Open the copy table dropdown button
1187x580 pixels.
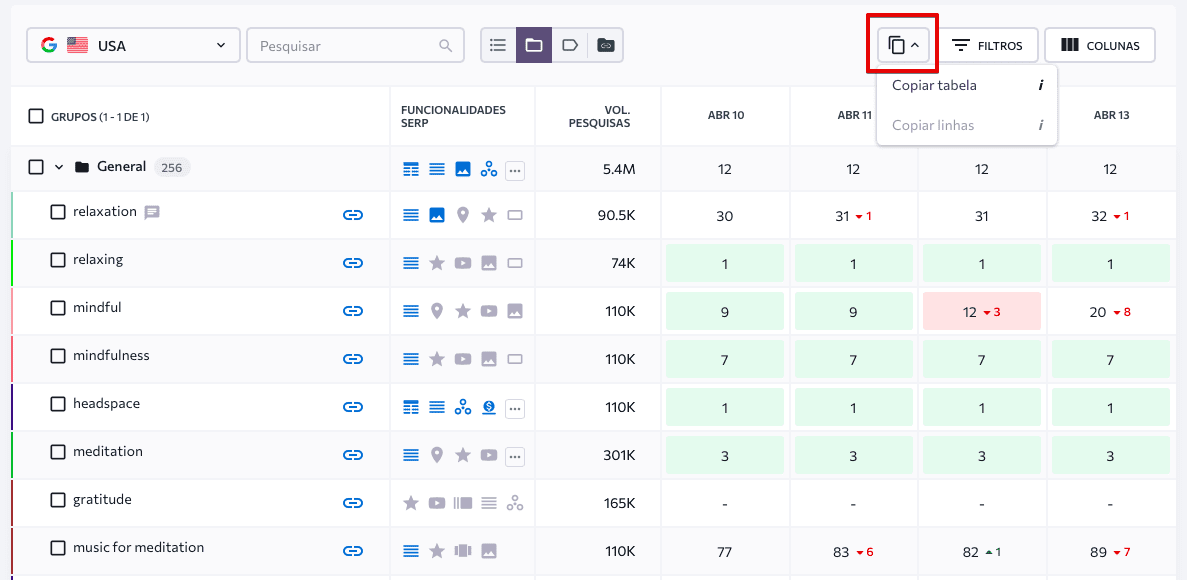[x=903, y=45]
